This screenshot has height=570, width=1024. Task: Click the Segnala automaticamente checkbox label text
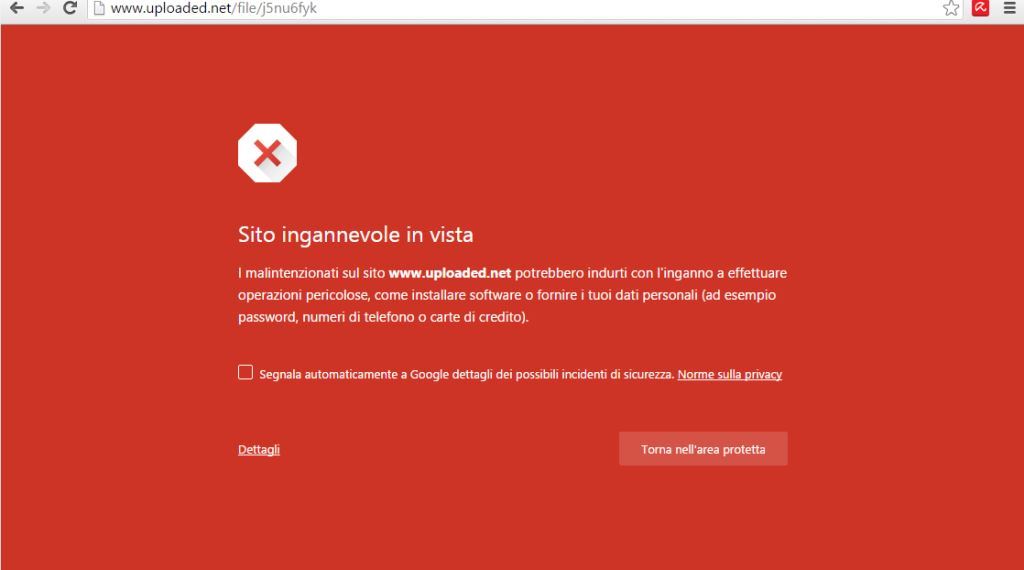[x=466, y=374]
